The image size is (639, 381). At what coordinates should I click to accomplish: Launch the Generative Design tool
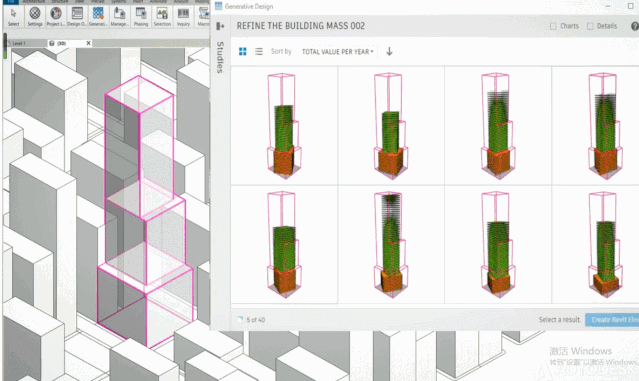pos(98,17)
